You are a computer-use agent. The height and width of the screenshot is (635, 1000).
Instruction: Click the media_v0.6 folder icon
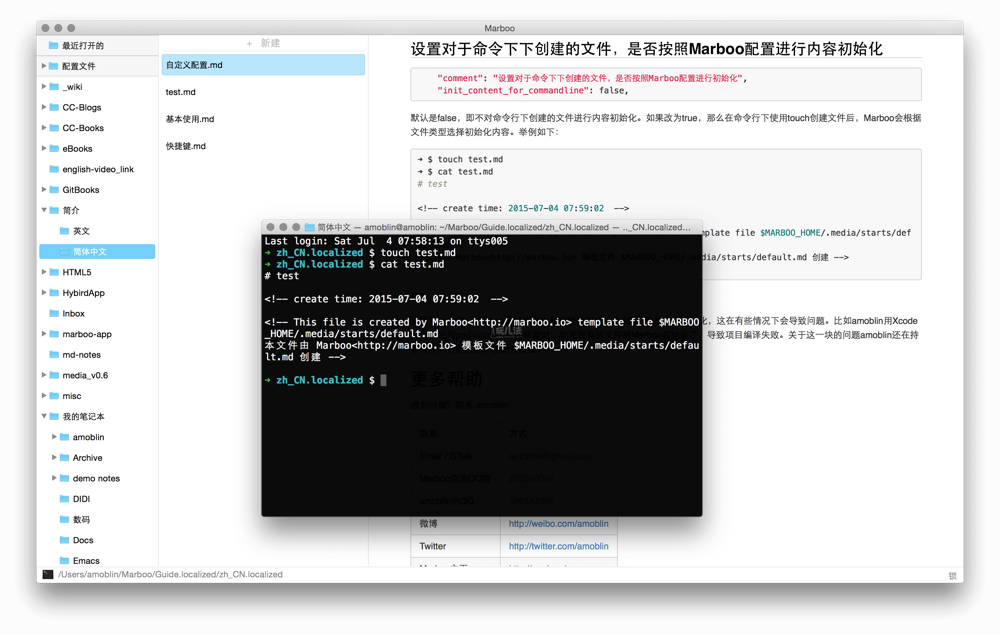click(54, 375)
